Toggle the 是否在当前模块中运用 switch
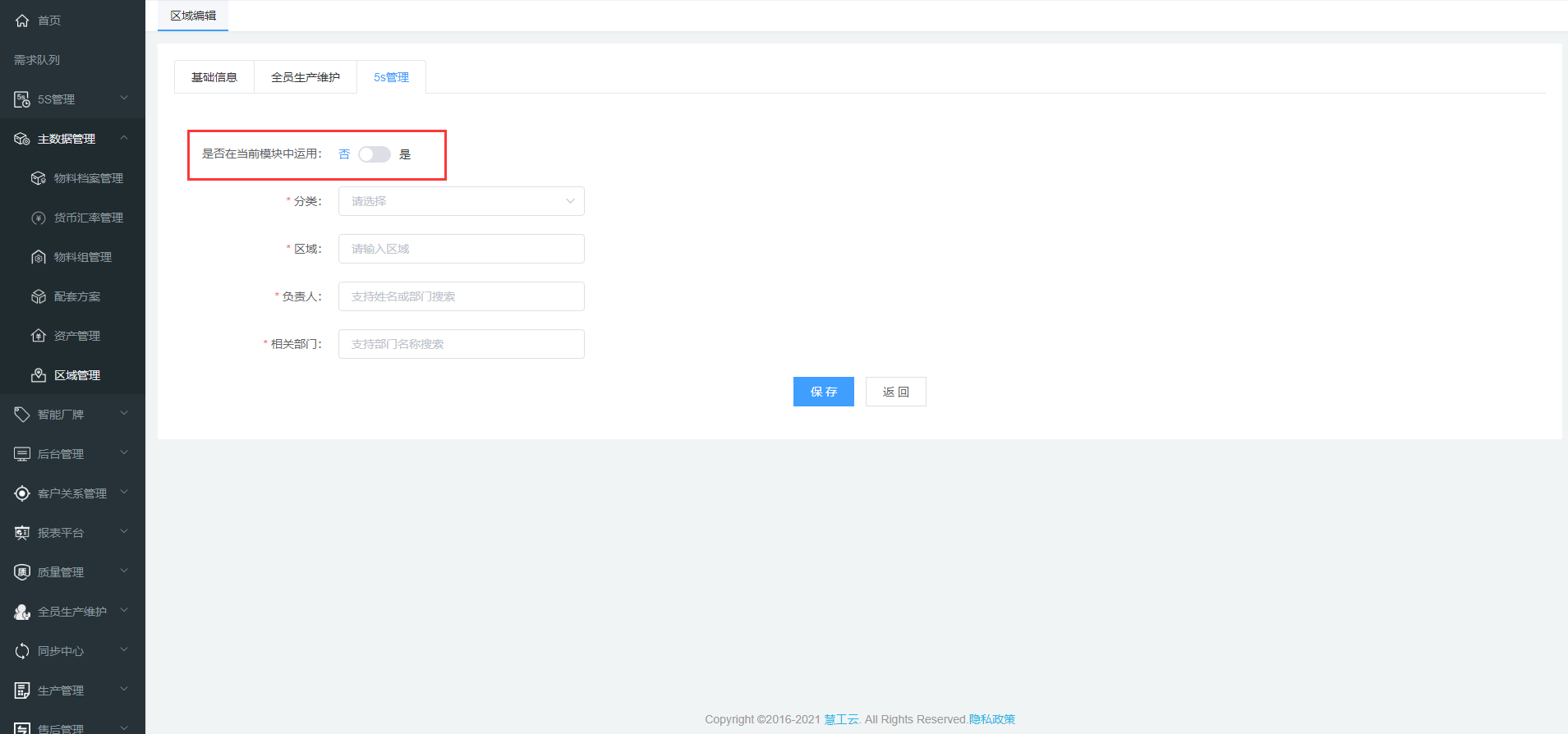This screenshot has height=734, width=1568. point(375,154)
